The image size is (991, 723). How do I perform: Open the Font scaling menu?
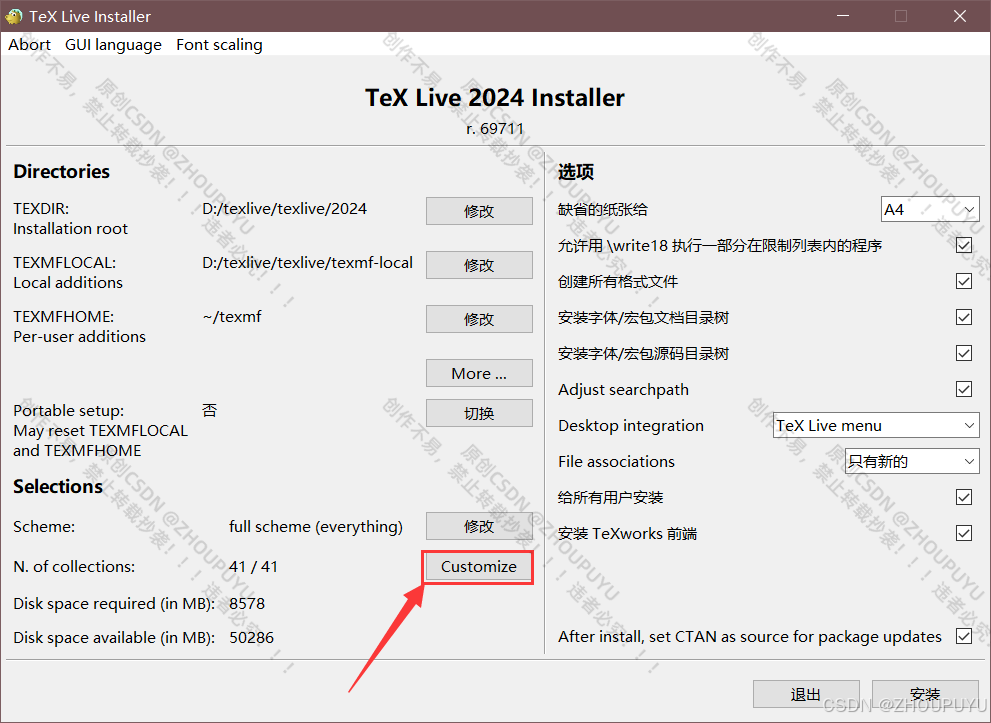point(219,45)
